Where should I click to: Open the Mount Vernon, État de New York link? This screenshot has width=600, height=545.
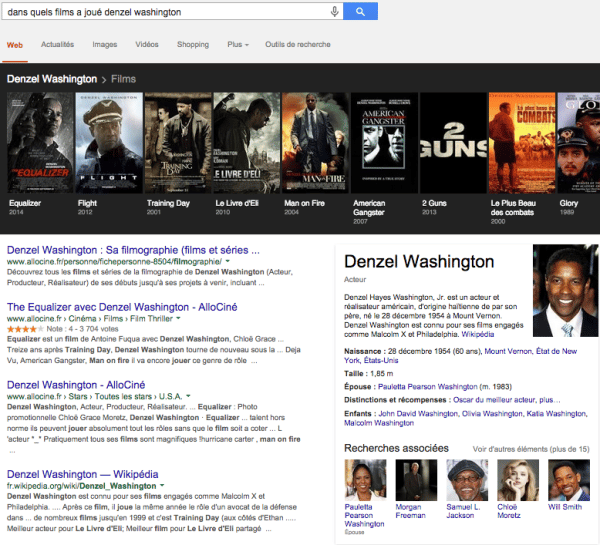click(460, 356)
